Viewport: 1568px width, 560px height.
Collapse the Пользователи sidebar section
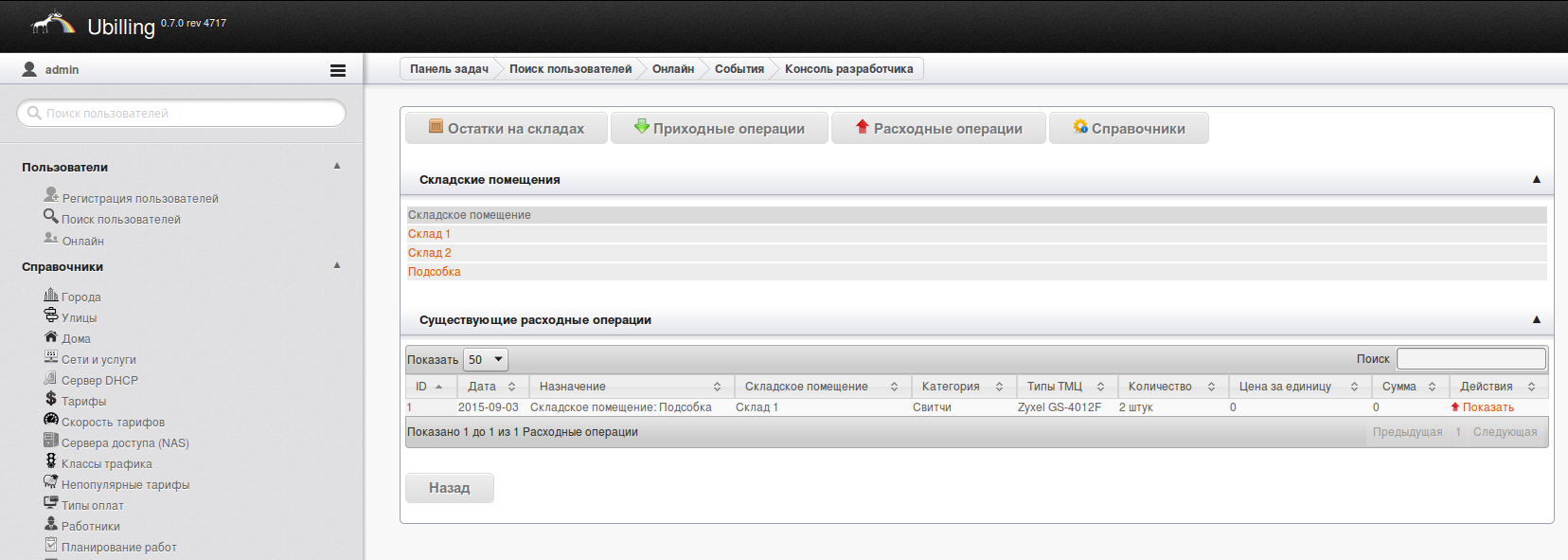point(337,166)
